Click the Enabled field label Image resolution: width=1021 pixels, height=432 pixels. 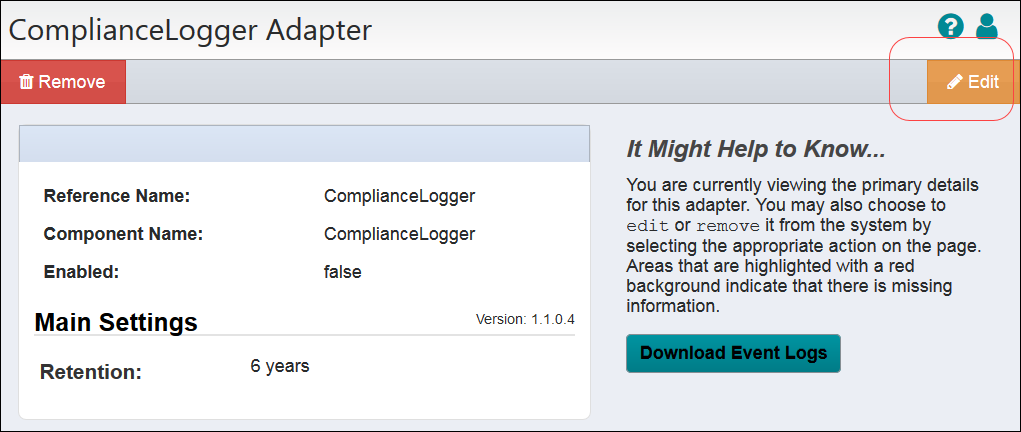click(81, 271)
